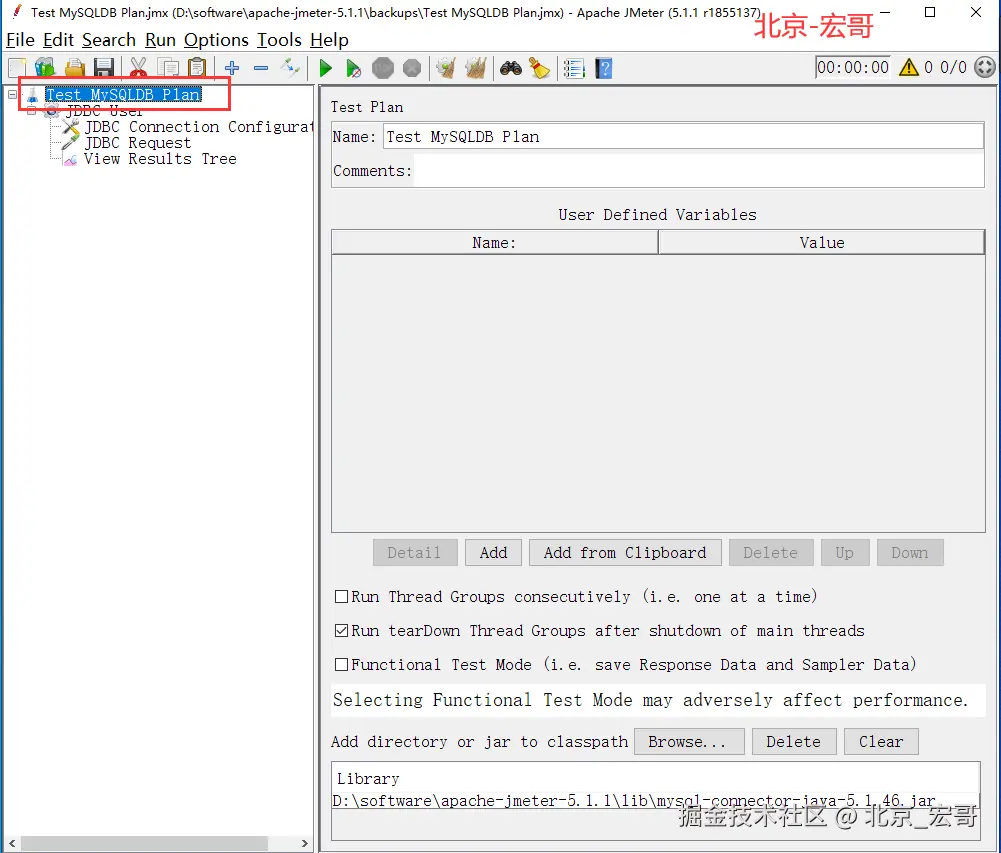Click the Cut scissors icon
The image size is (1001, 853).
[138, 68]
